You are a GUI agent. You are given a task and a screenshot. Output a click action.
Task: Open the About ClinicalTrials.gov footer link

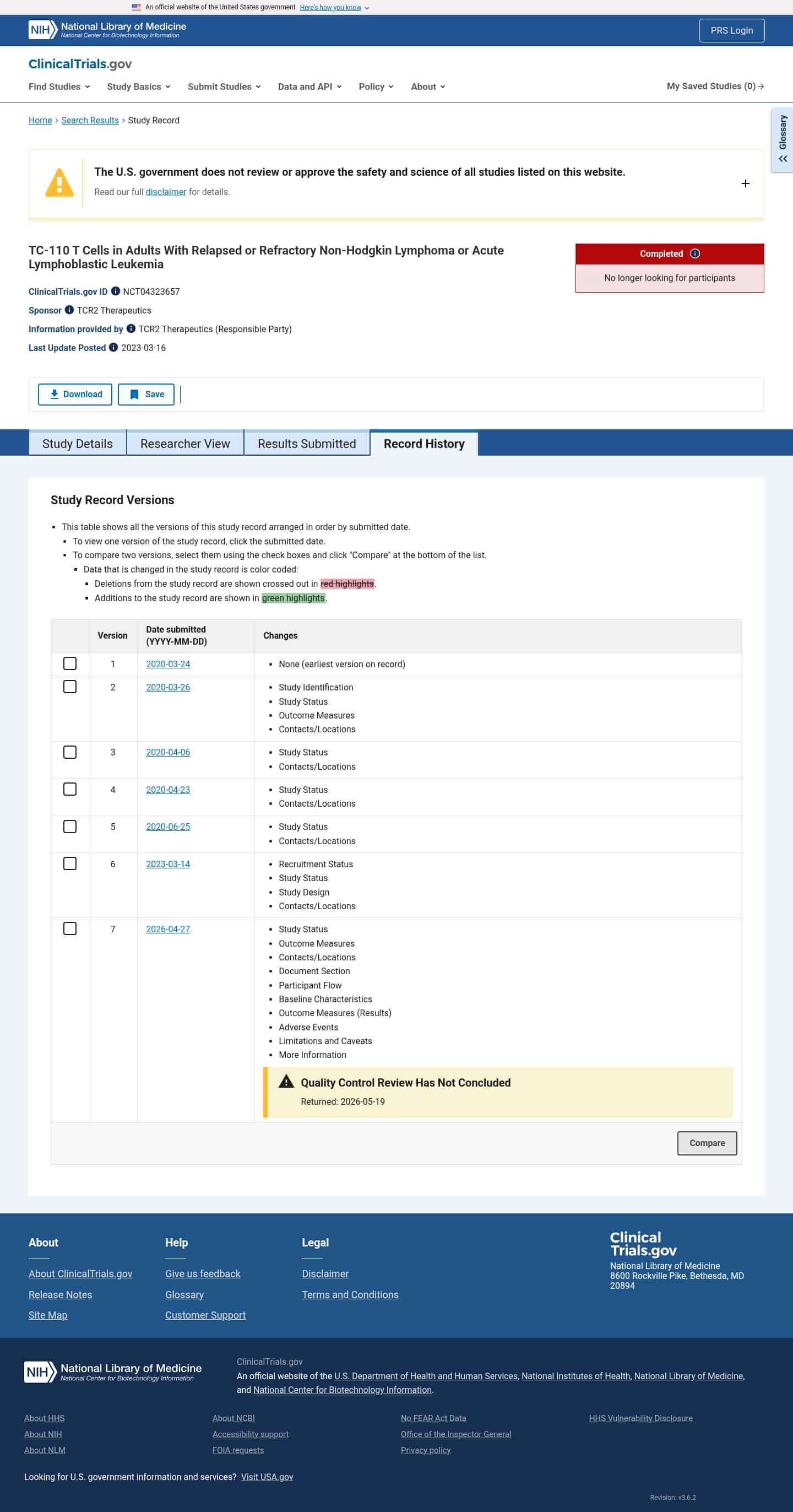[80, 1274]
